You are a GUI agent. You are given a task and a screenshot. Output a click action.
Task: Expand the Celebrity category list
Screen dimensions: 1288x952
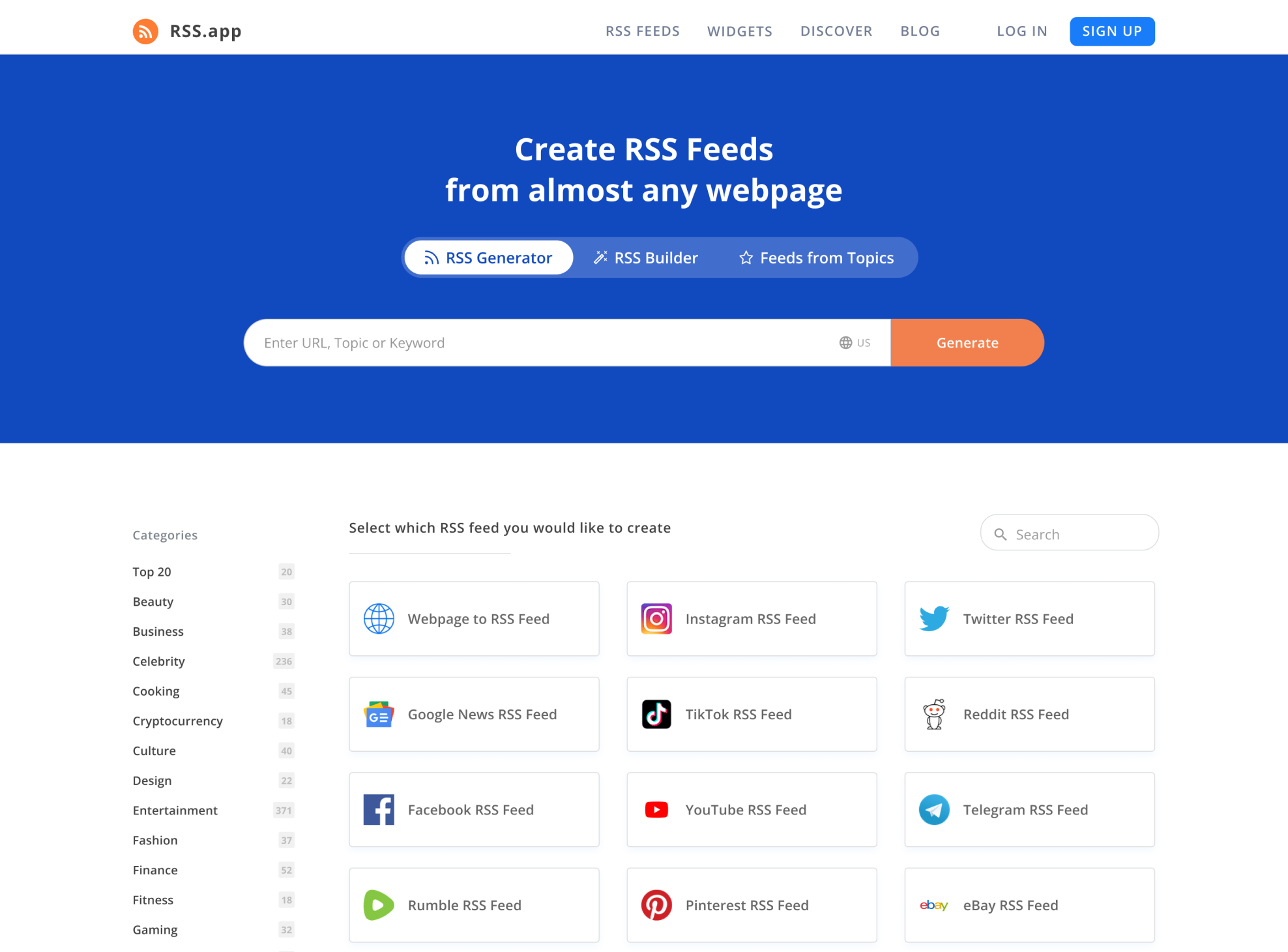point(158,660)
